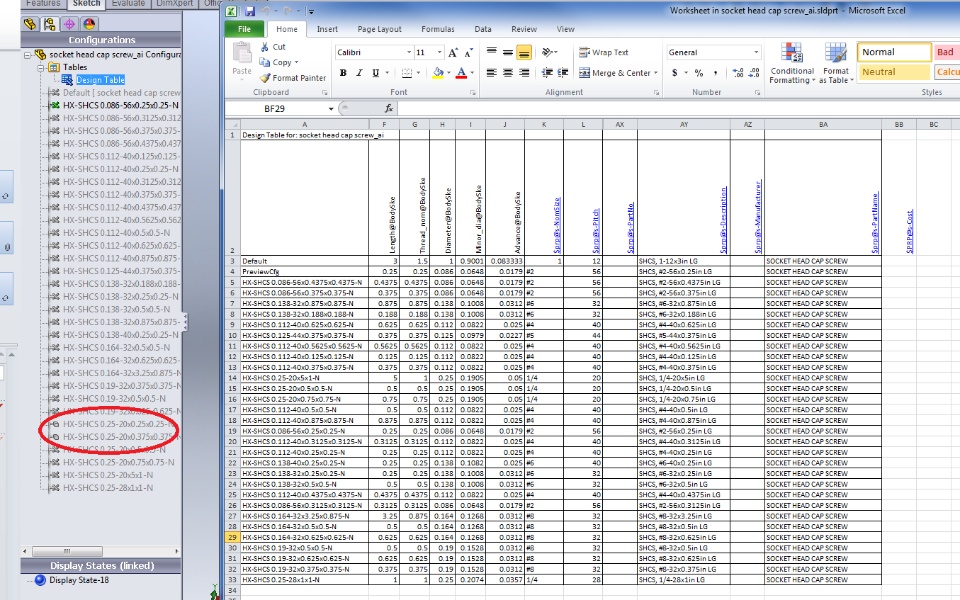Viewport: 960px width, 600px height.
Task: Toggle Italic formatting
Action: [x=359, y=73]
